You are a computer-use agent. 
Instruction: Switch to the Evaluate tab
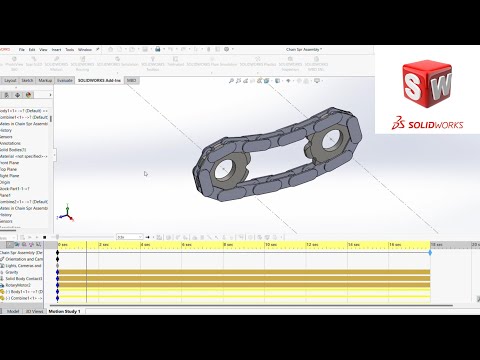coord(64,80)
